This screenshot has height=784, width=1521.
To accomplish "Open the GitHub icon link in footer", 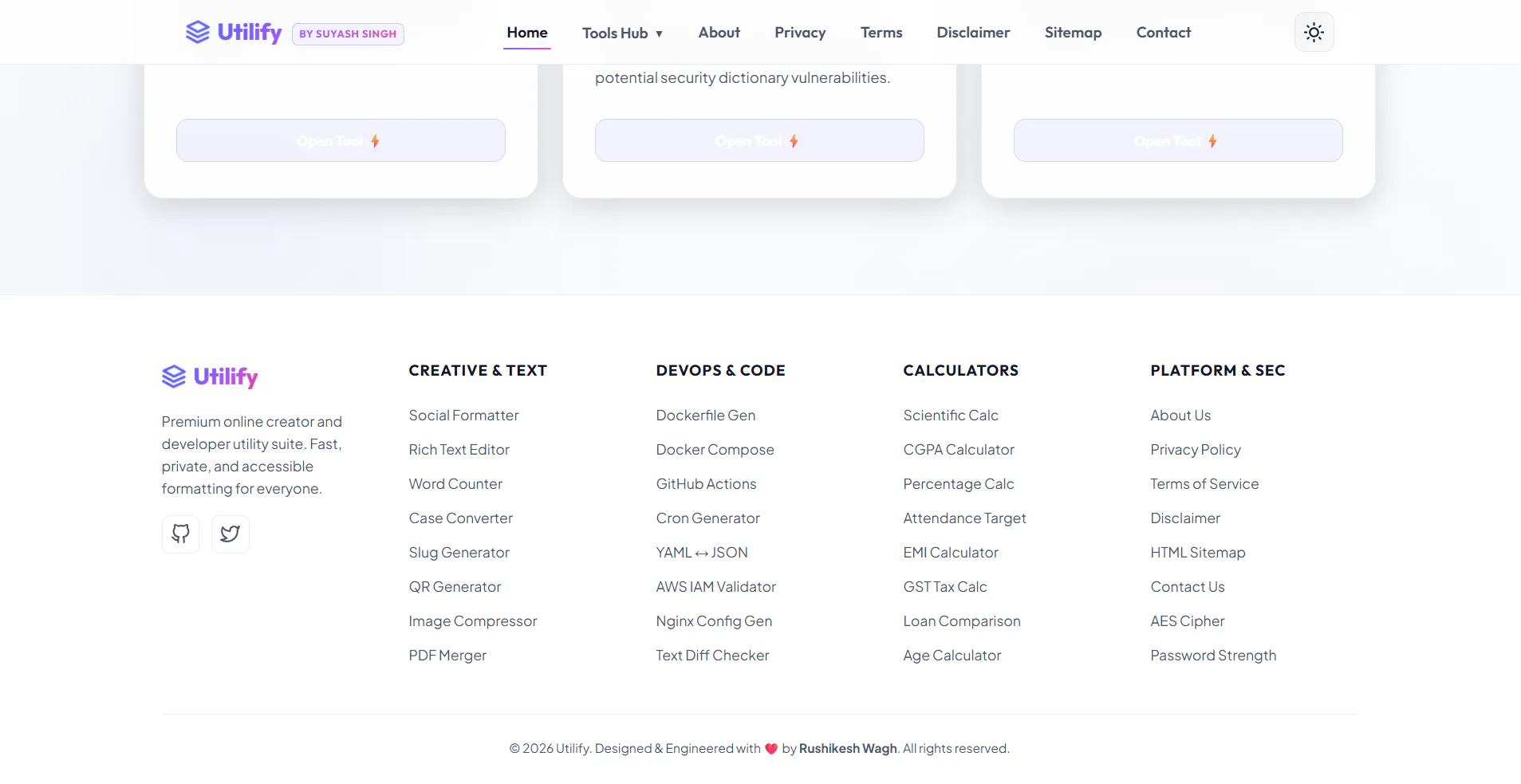I will coord(181,534).
